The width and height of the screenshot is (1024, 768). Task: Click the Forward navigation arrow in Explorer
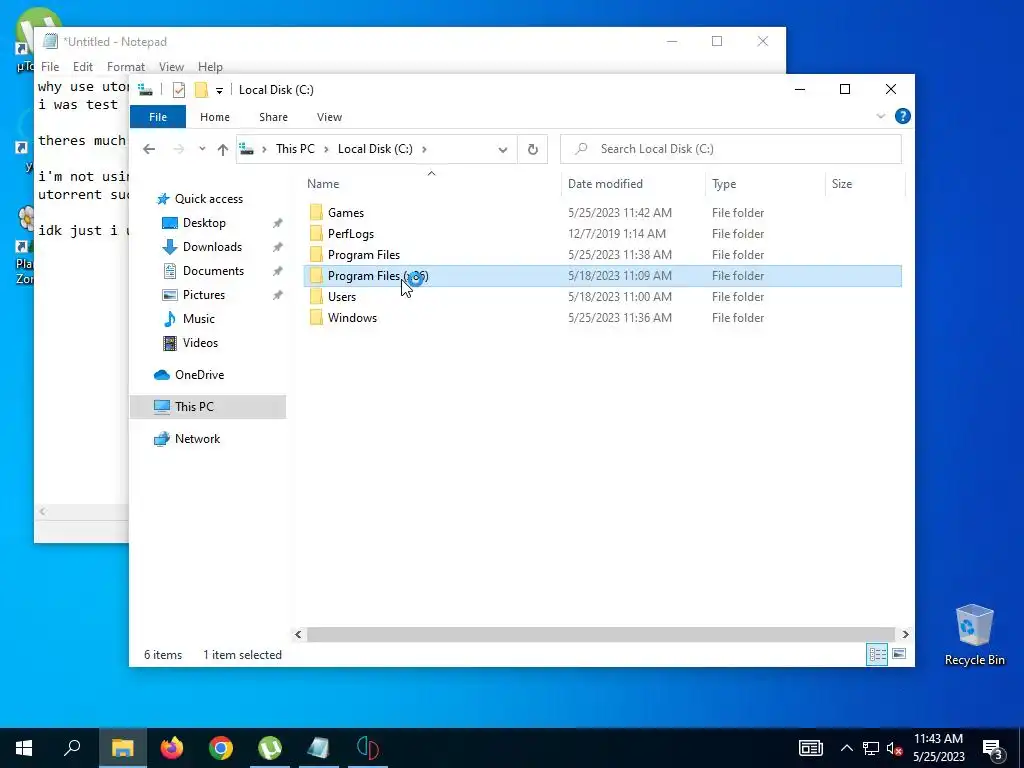(178, 149)
